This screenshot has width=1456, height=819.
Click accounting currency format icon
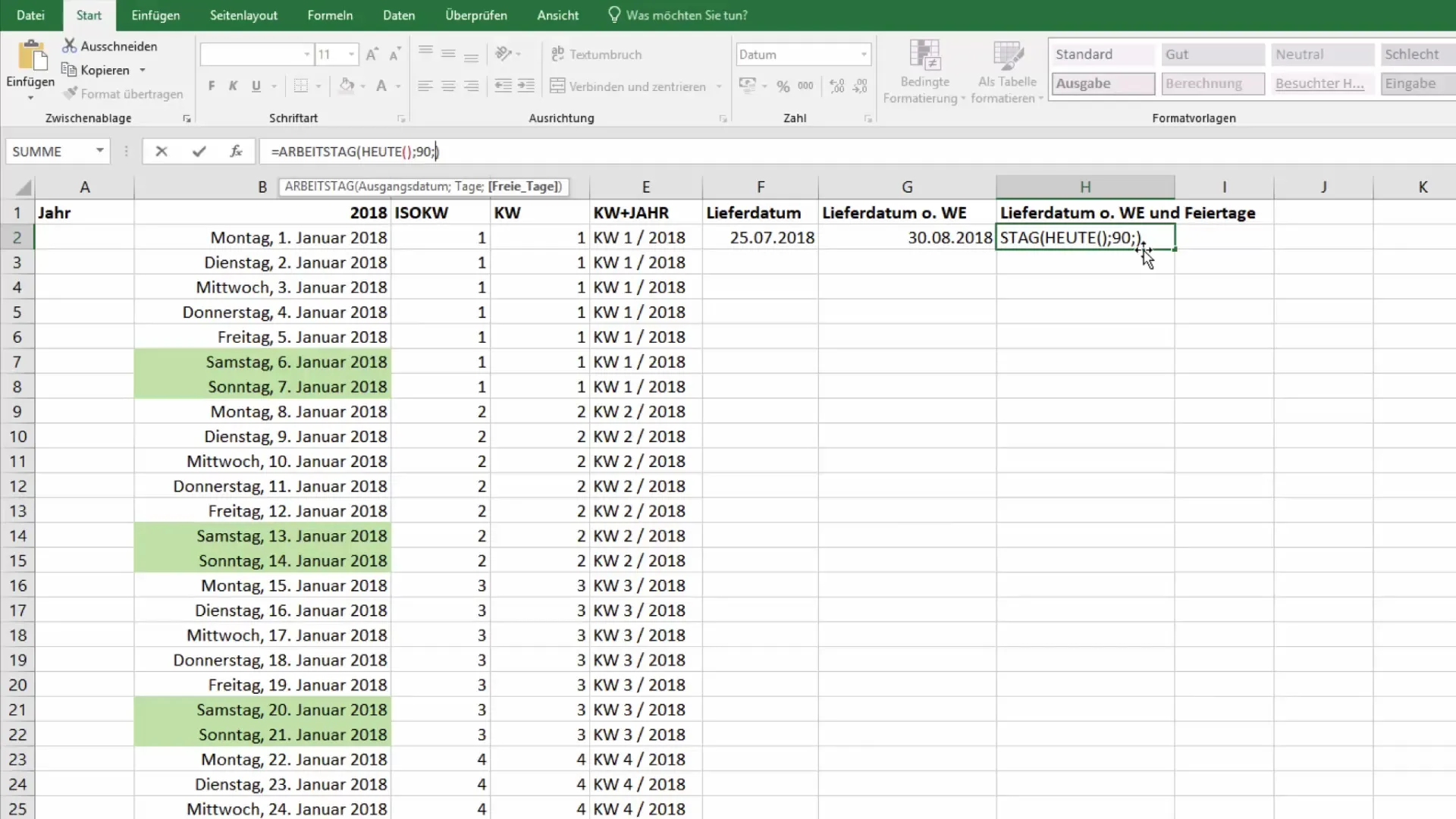(x=747, y=86)
